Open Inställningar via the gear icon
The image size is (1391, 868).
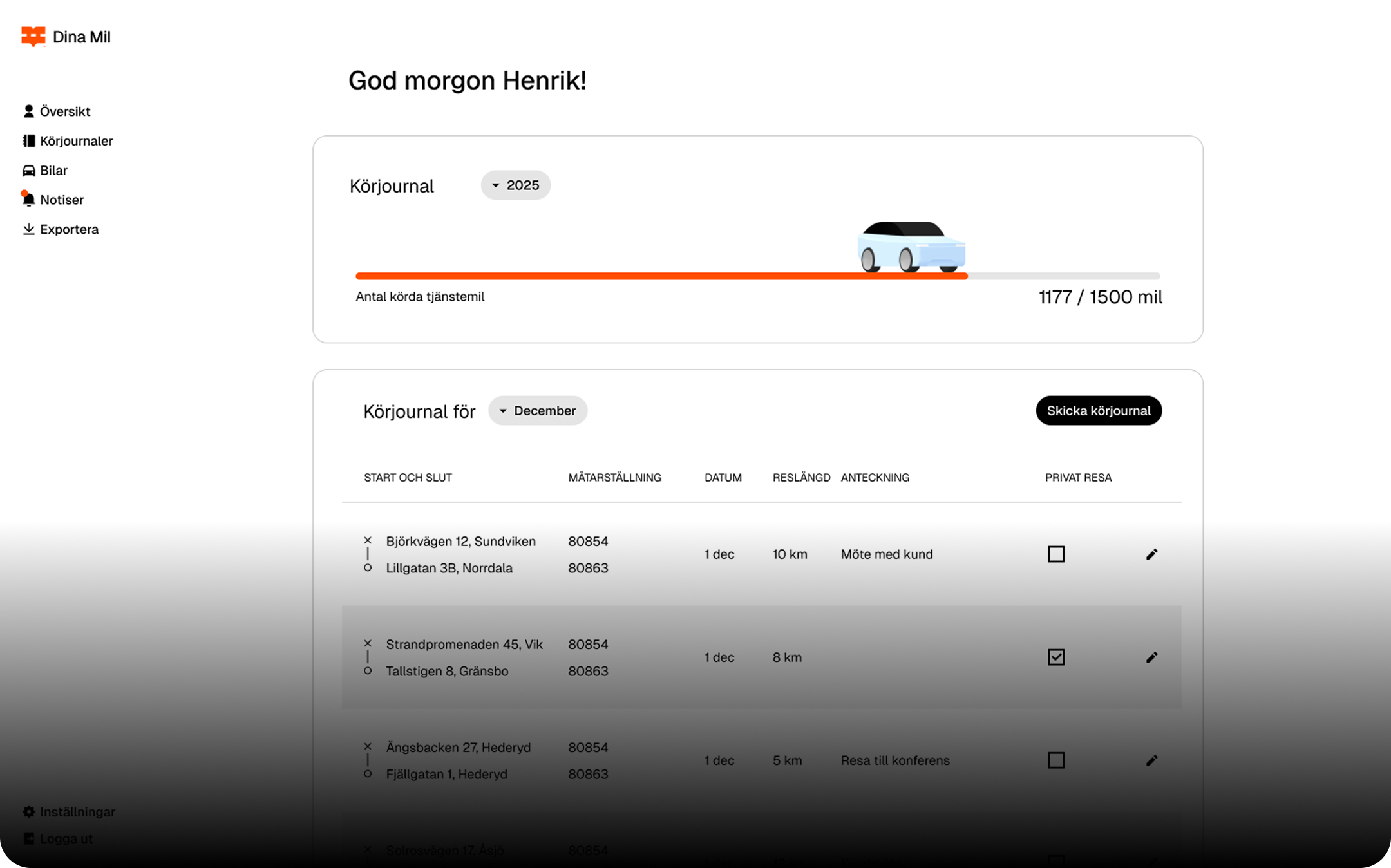click(x=30, y=812)
